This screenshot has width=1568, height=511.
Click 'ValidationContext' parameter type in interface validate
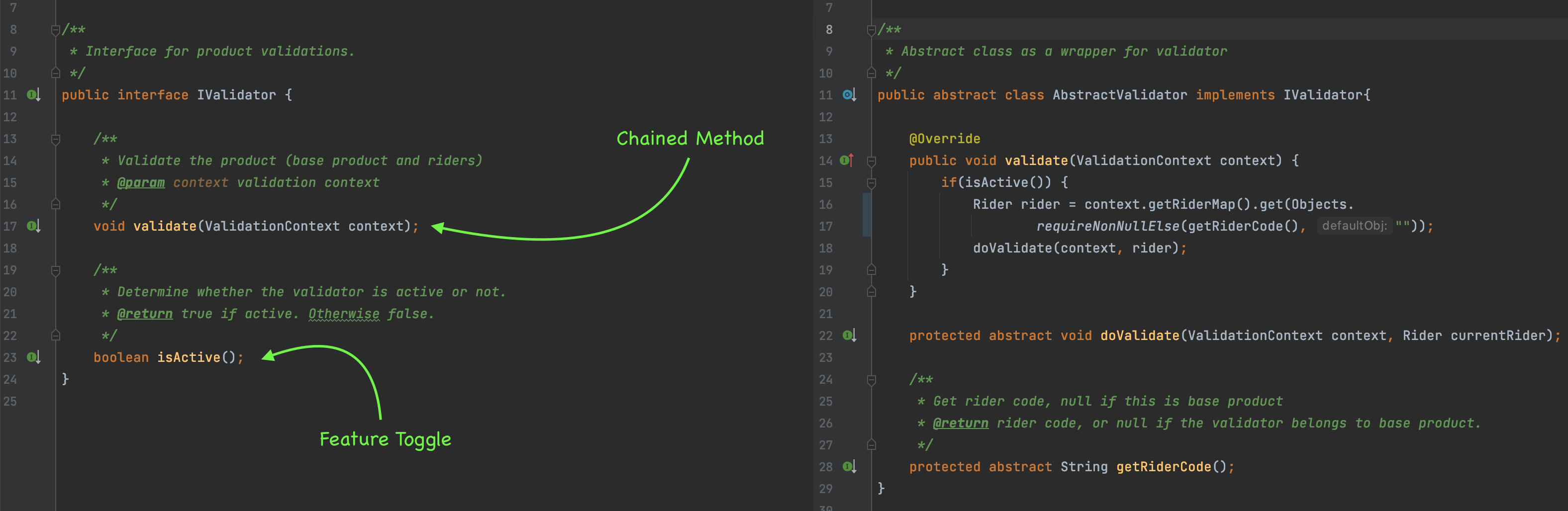[x=272, y=226]
